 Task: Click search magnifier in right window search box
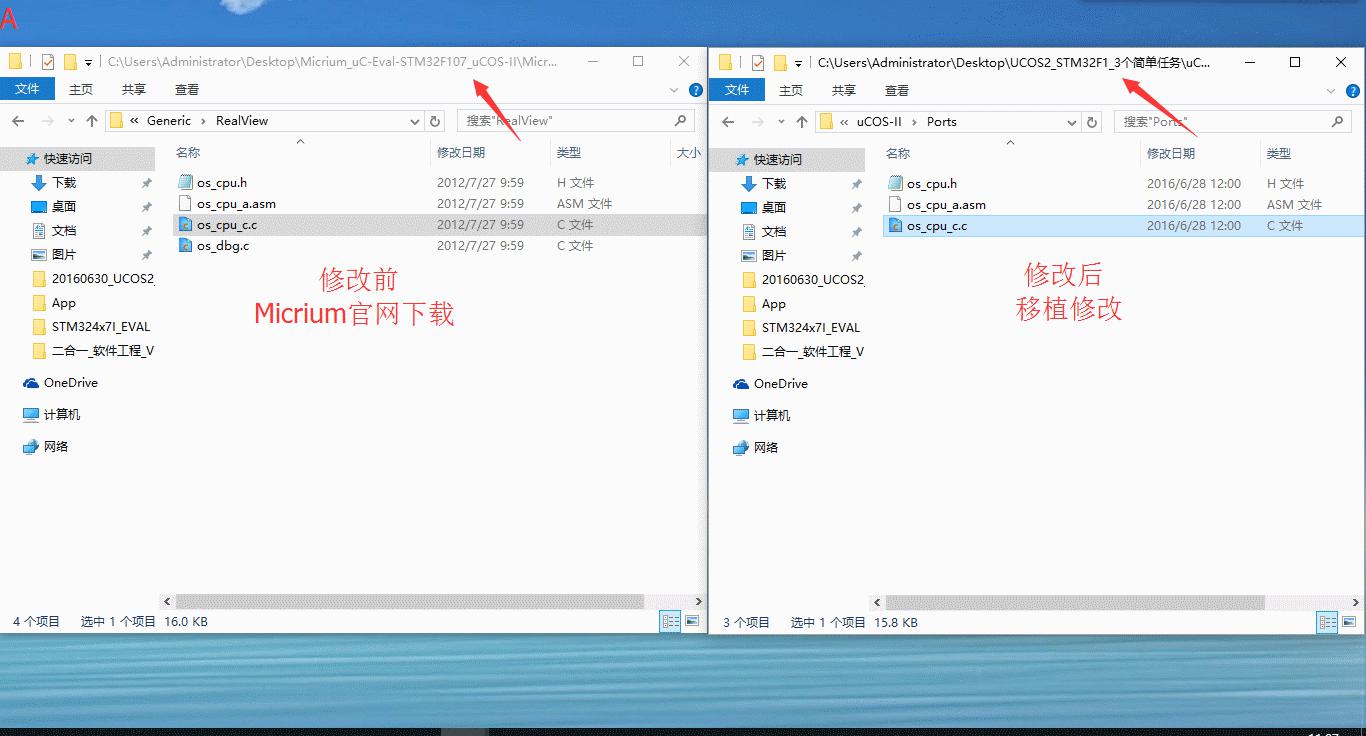point(1338,121)
